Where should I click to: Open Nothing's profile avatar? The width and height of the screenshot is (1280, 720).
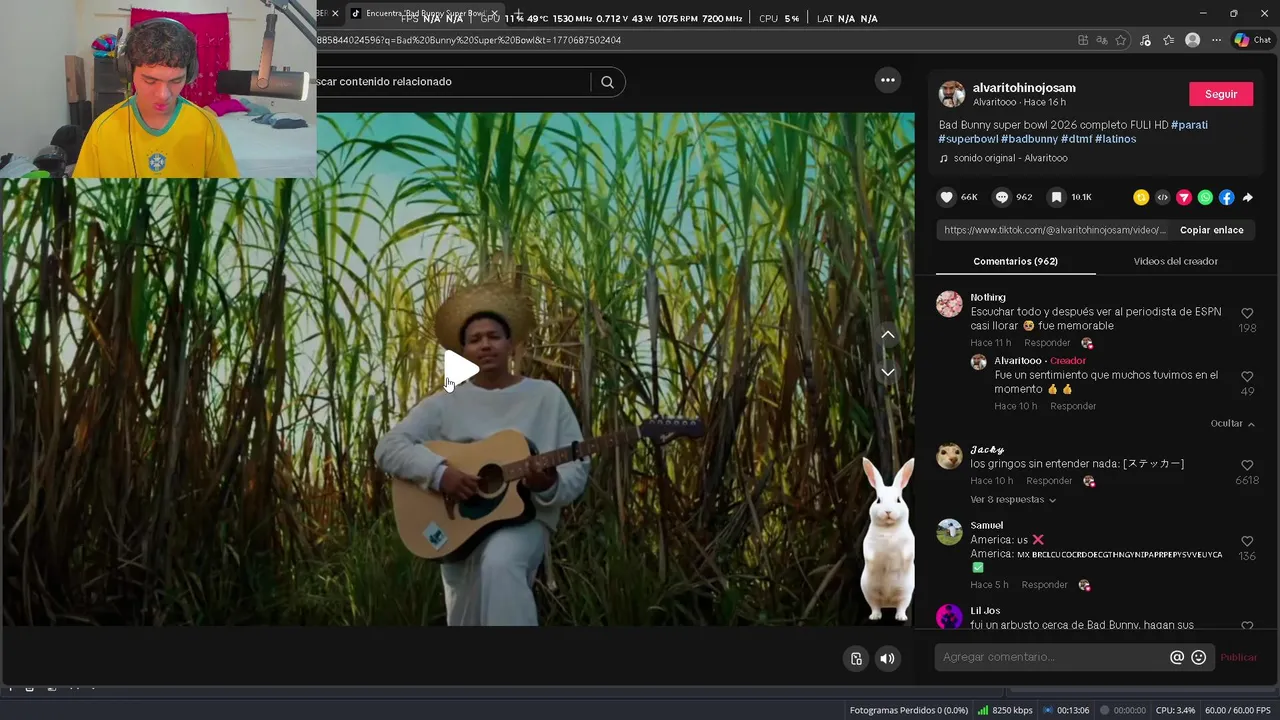coord(949,304)
